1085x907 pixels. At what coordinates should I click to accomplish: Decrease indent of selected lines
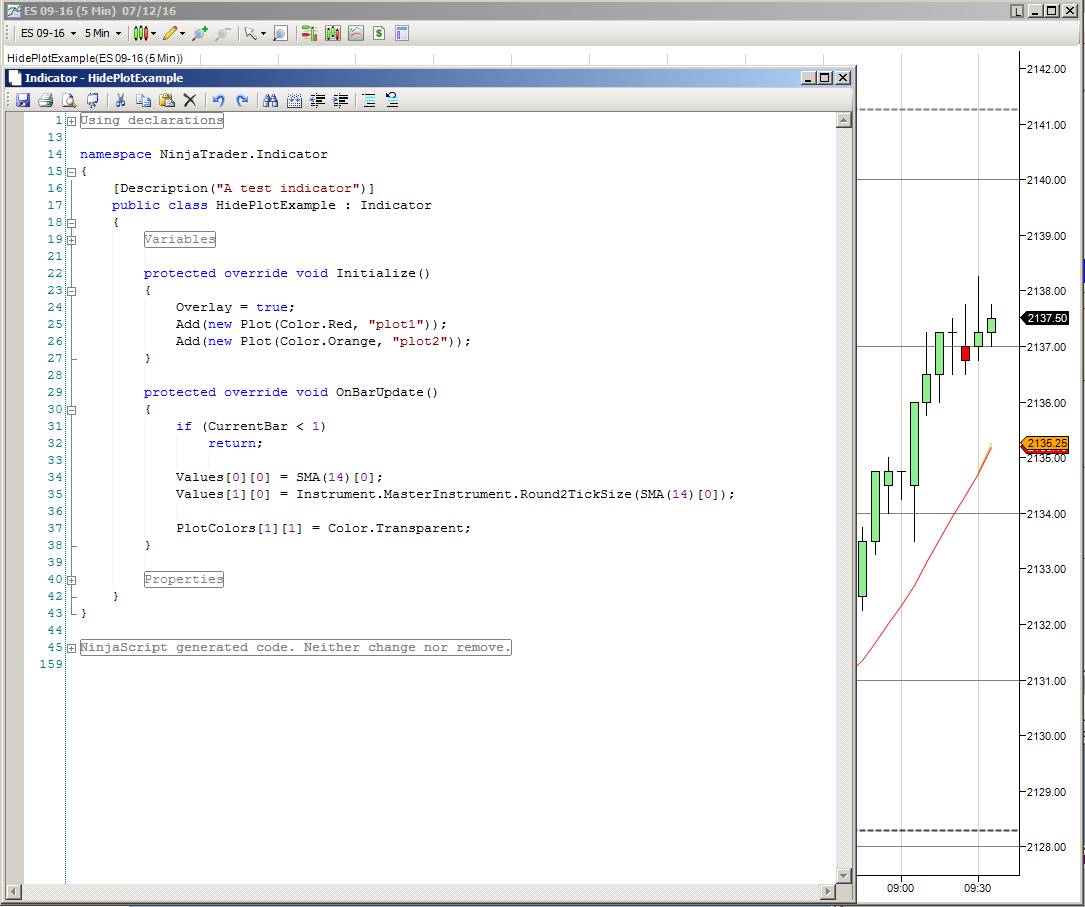pos(317,100)
